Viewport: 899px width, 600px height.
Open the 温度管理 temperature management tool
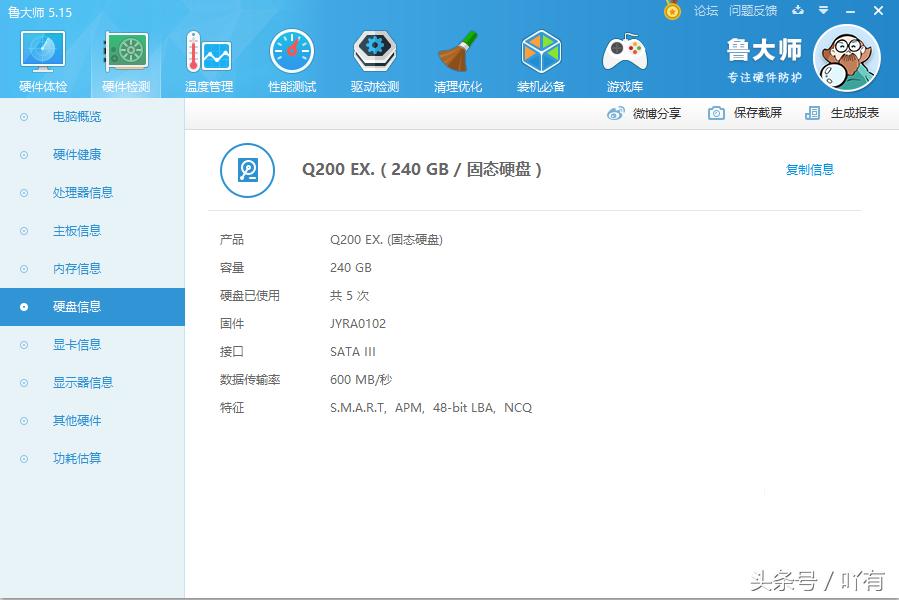(207, 57)
